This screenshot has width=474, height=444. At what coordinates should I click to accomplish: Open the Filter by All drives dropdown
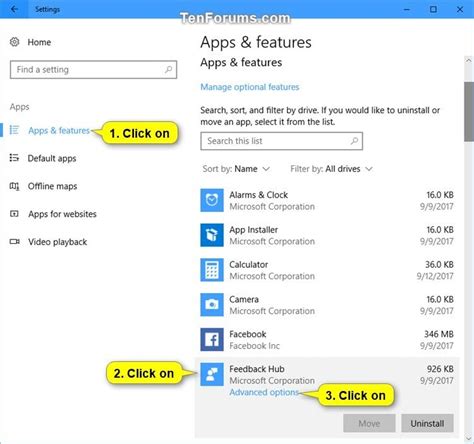tap(331, 169)
